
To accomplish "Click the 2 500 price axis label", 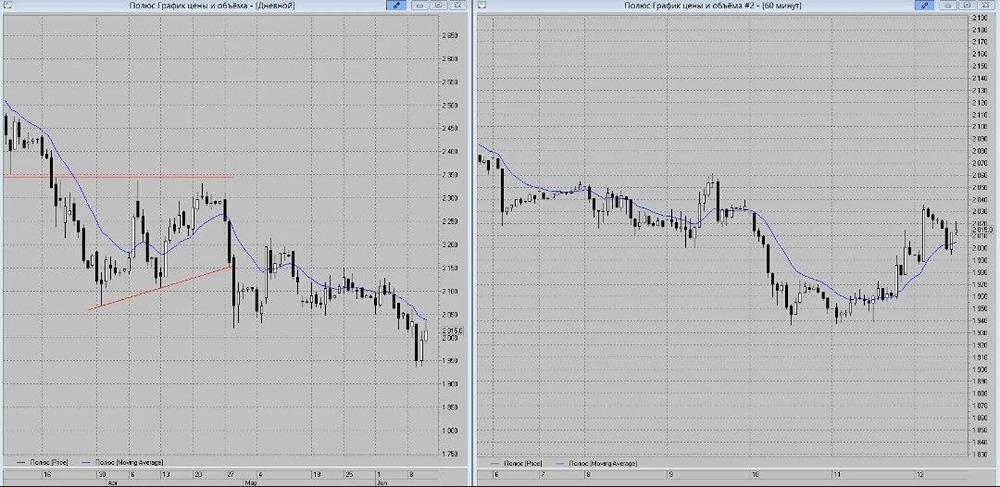I will pos(450,105).
